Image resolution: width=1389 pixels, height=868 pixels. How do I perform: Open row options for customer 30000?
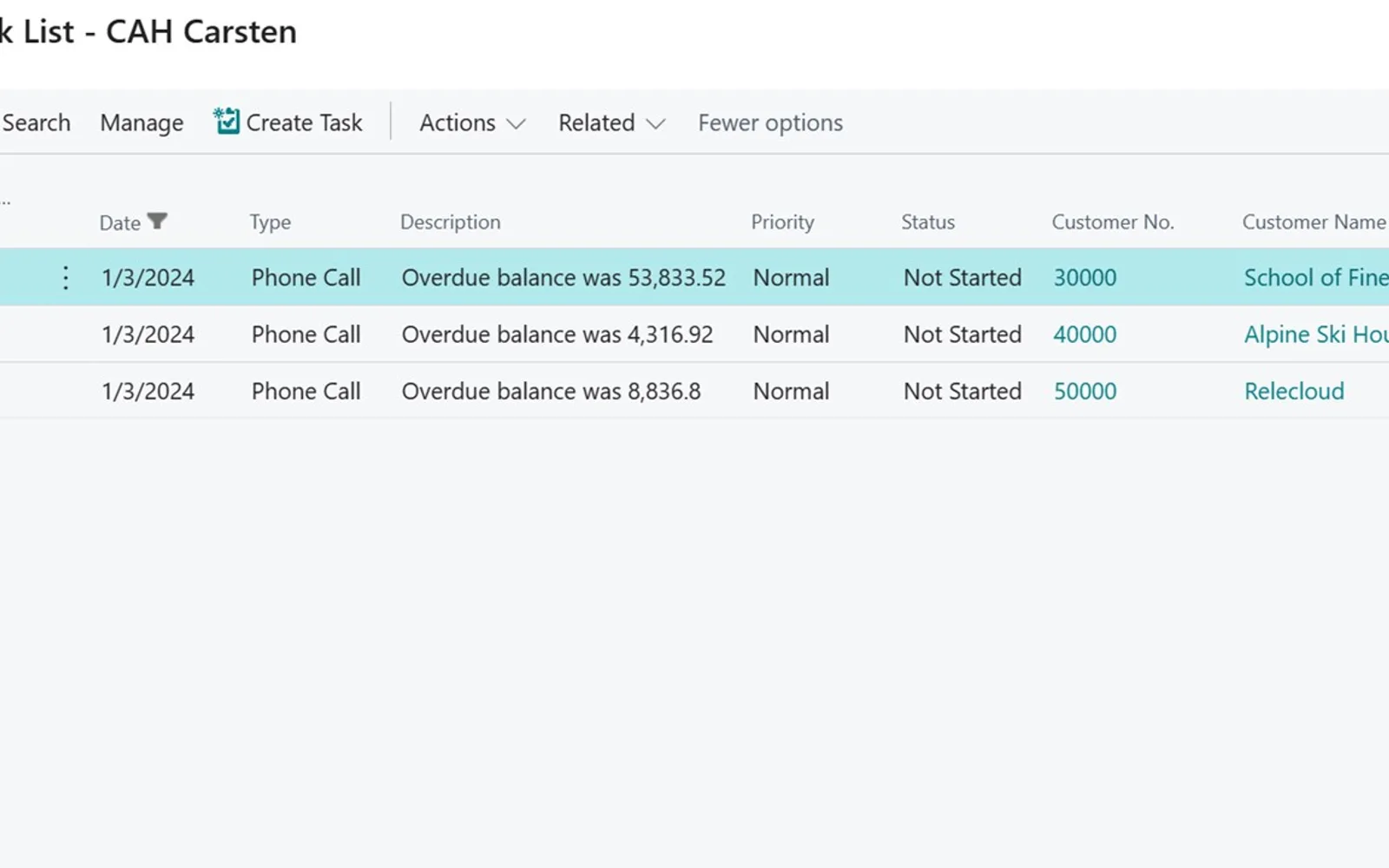coord(66,278)
